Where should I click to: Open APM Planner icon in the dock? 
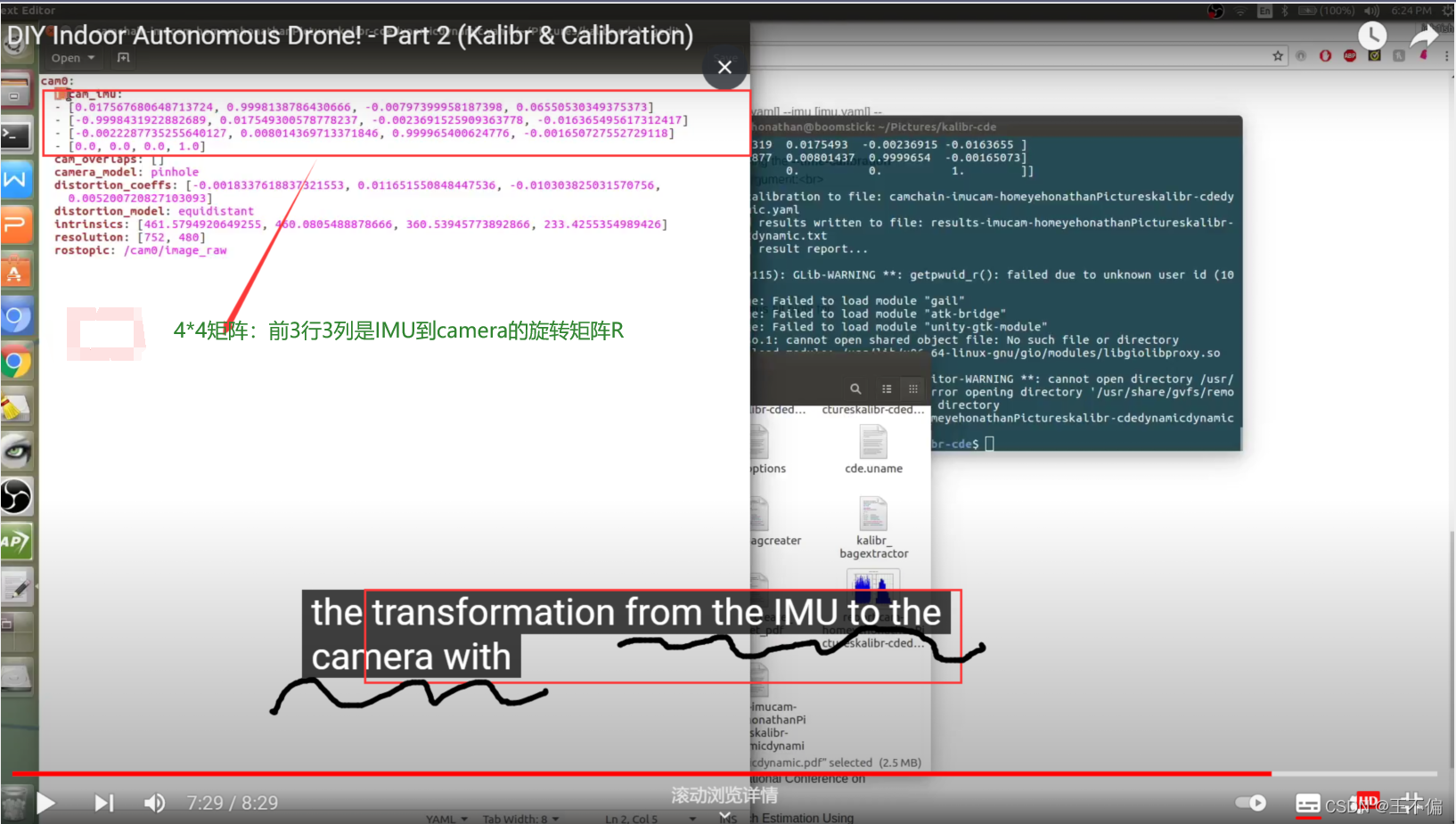pyautogui.click(x=16, y=542)
